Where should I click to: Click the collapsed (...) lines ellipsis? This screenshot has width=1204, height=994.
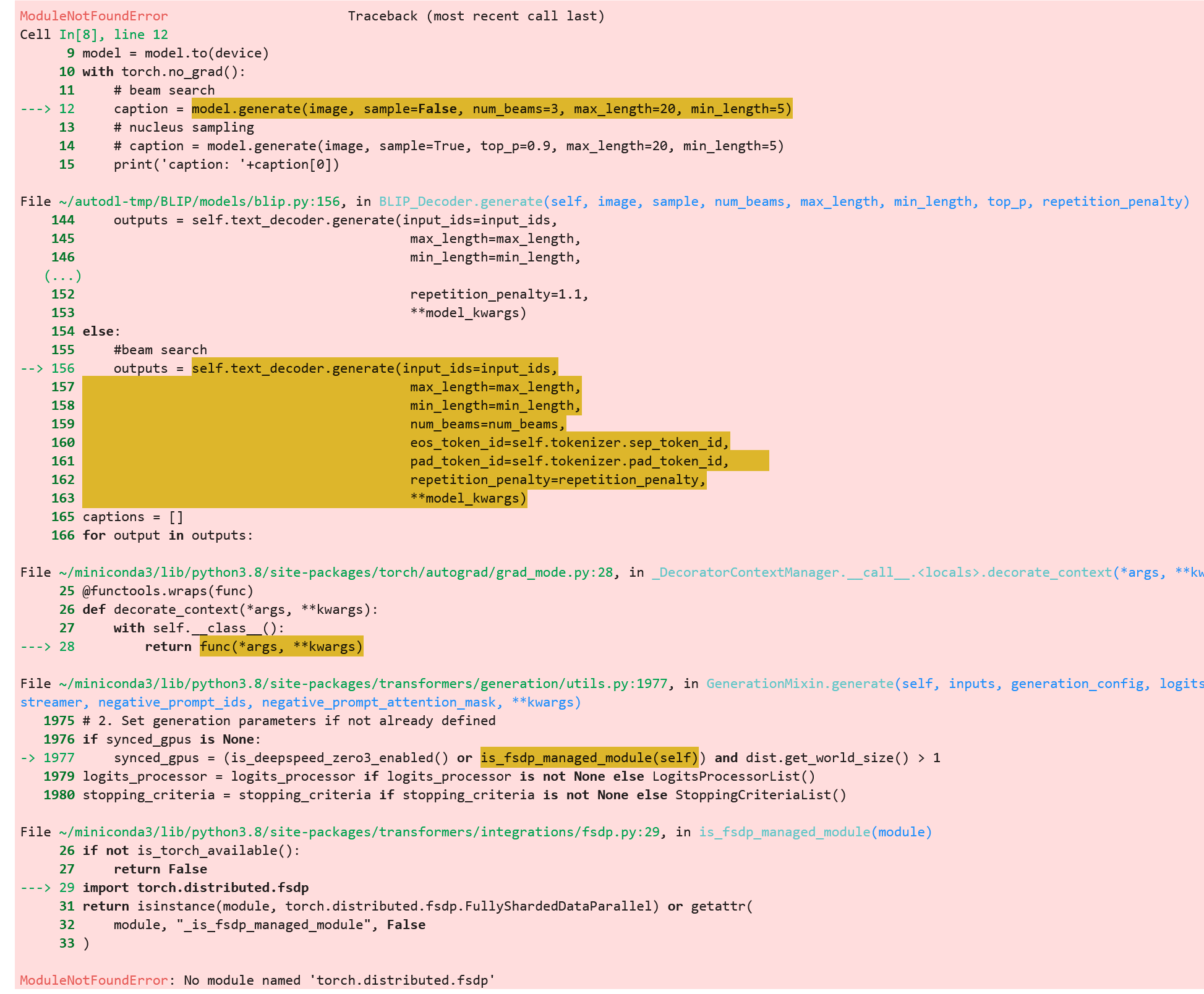(x=62, y=276)
